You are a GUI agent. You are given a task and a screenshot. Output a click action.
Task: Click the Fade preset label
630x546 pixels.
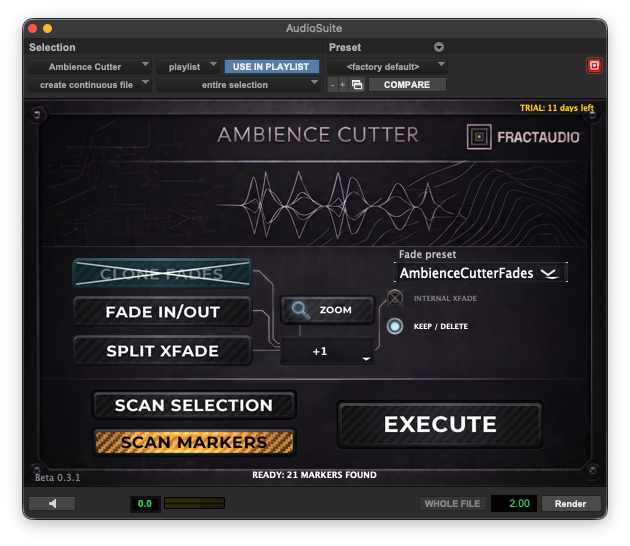tap(428, 254)
